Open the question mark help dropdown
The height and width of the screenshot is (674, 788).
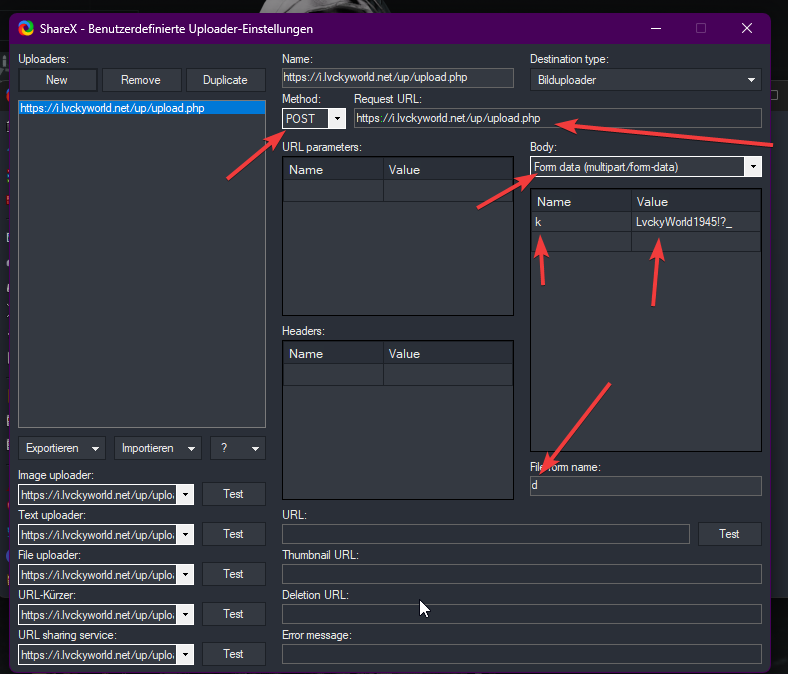pos(238,448)
